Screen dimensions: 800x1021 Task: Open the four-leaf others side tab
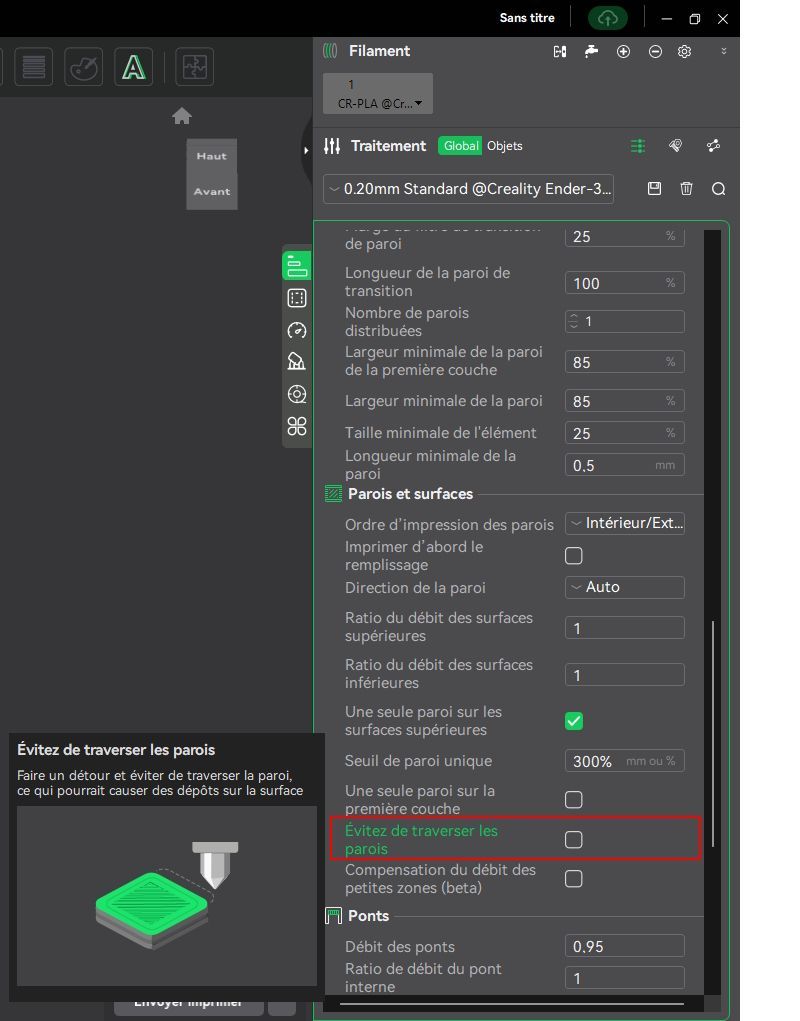[x=297, y=427]
